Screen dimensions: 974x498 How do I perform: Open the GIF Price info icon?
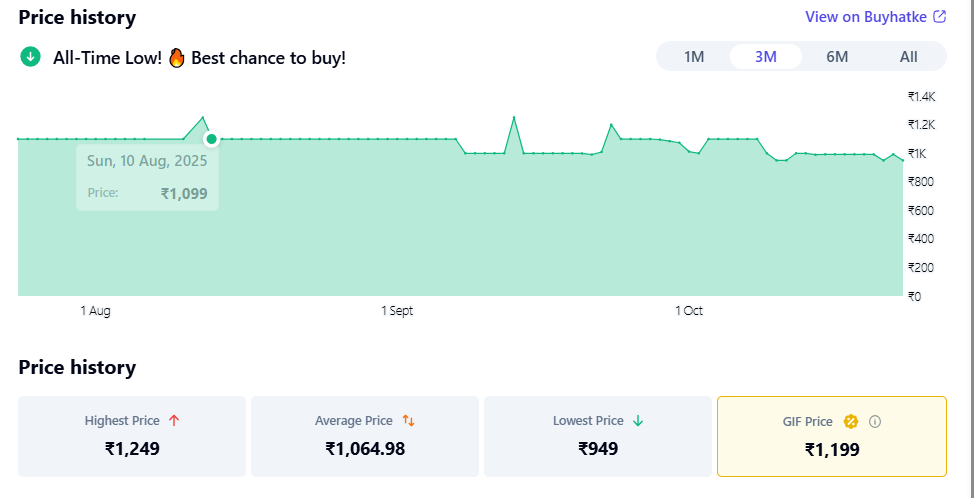tap(875, 422)
